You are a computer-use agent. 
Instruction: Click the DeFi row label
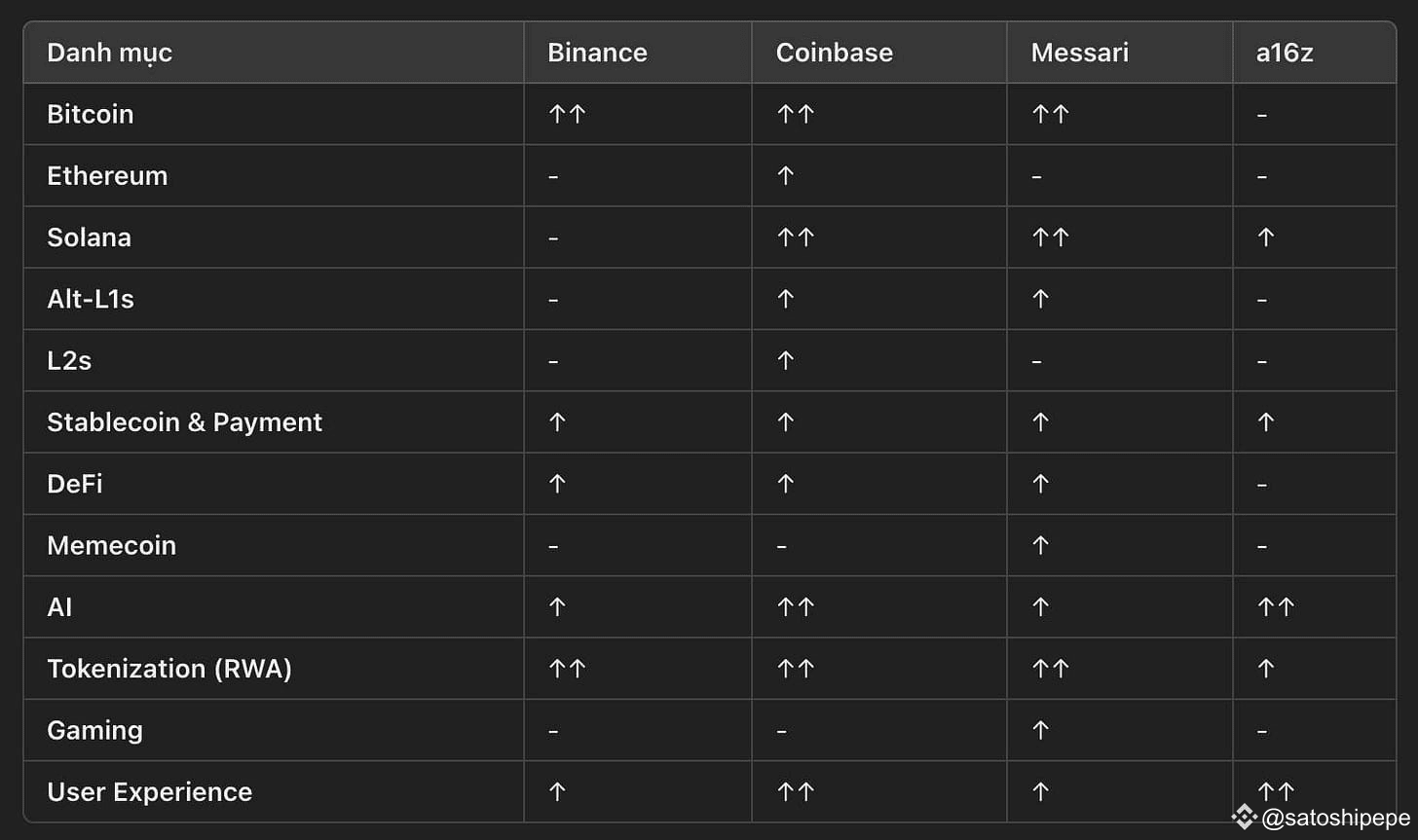75,484
